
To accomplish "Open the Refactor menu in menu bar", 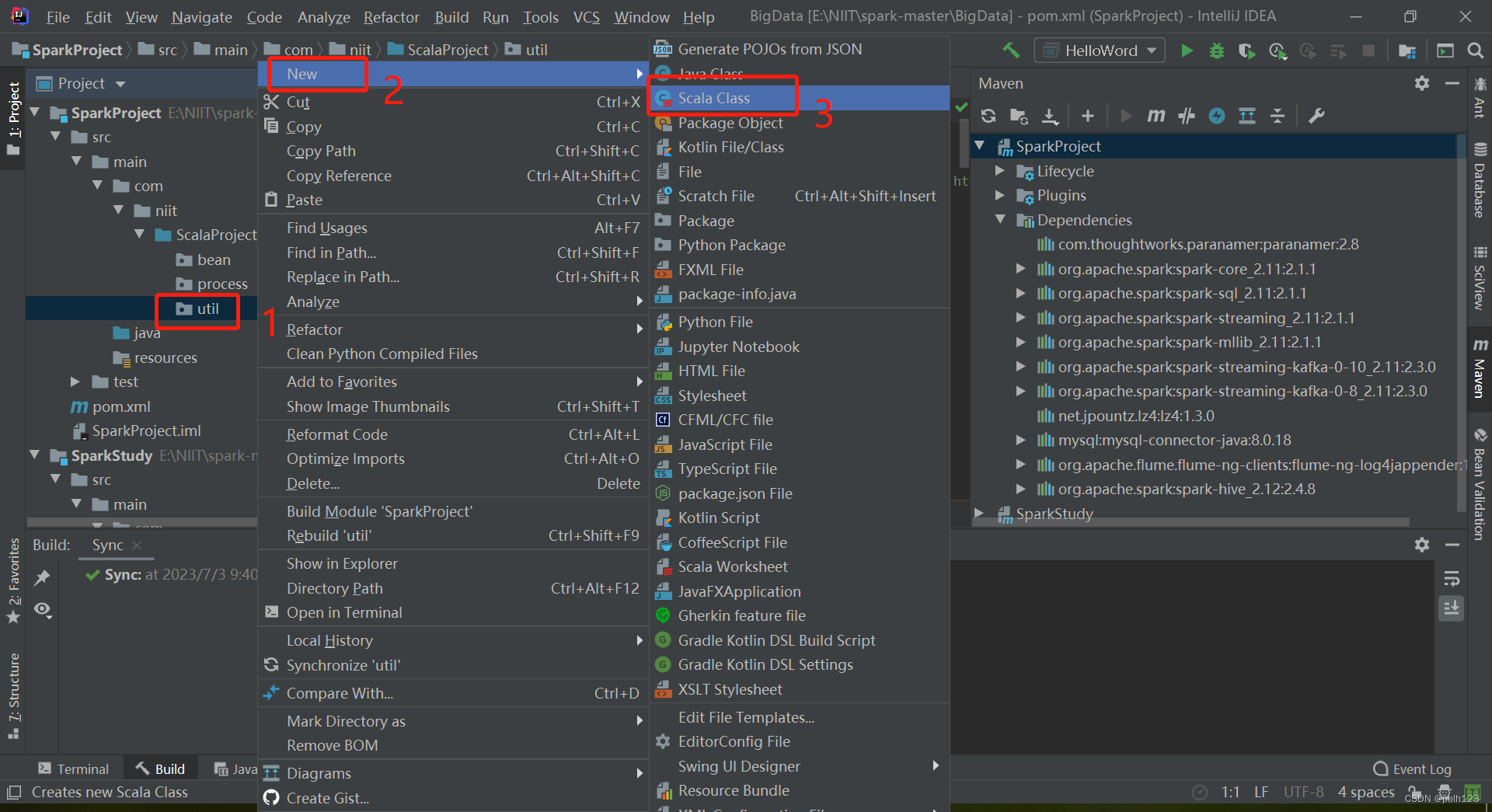I will point(391,17).
